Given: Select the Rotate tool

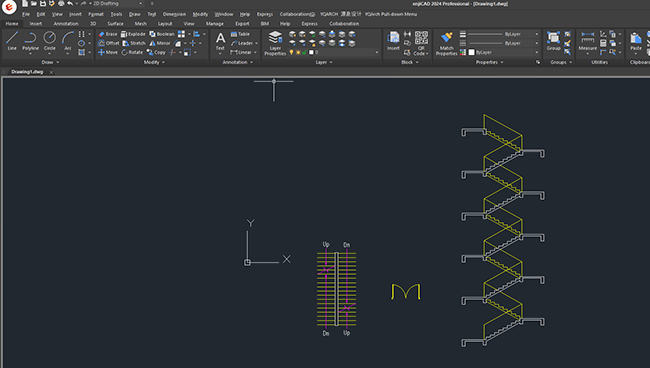Looking at the screenshot, I should [x=132, y=52].
